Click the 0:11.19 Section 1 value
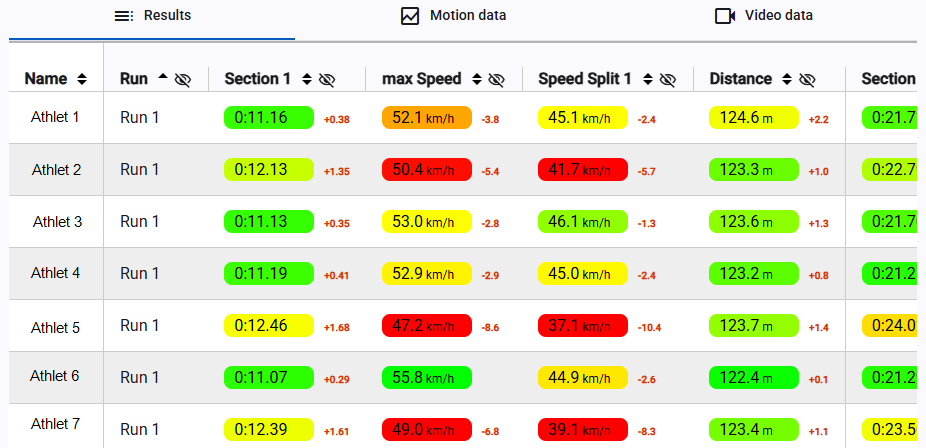 [269, 273]
